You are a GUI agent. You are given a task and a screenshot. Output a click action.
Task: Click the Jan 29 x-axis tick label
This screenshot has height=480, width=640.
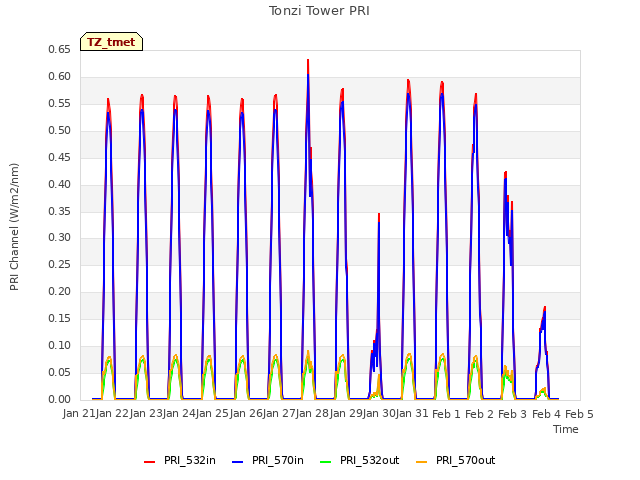[x=345, y=414]
